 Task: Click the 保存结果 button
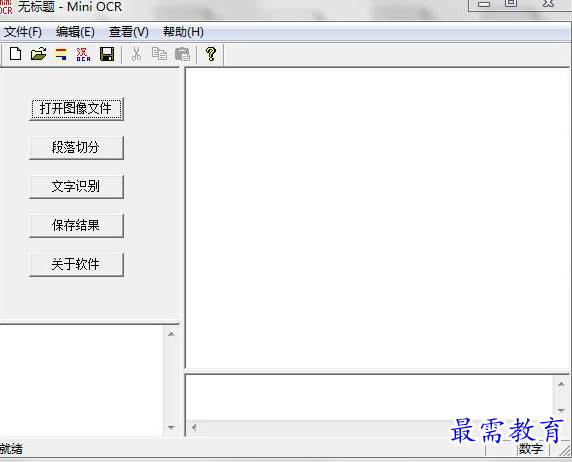point(76,226)
